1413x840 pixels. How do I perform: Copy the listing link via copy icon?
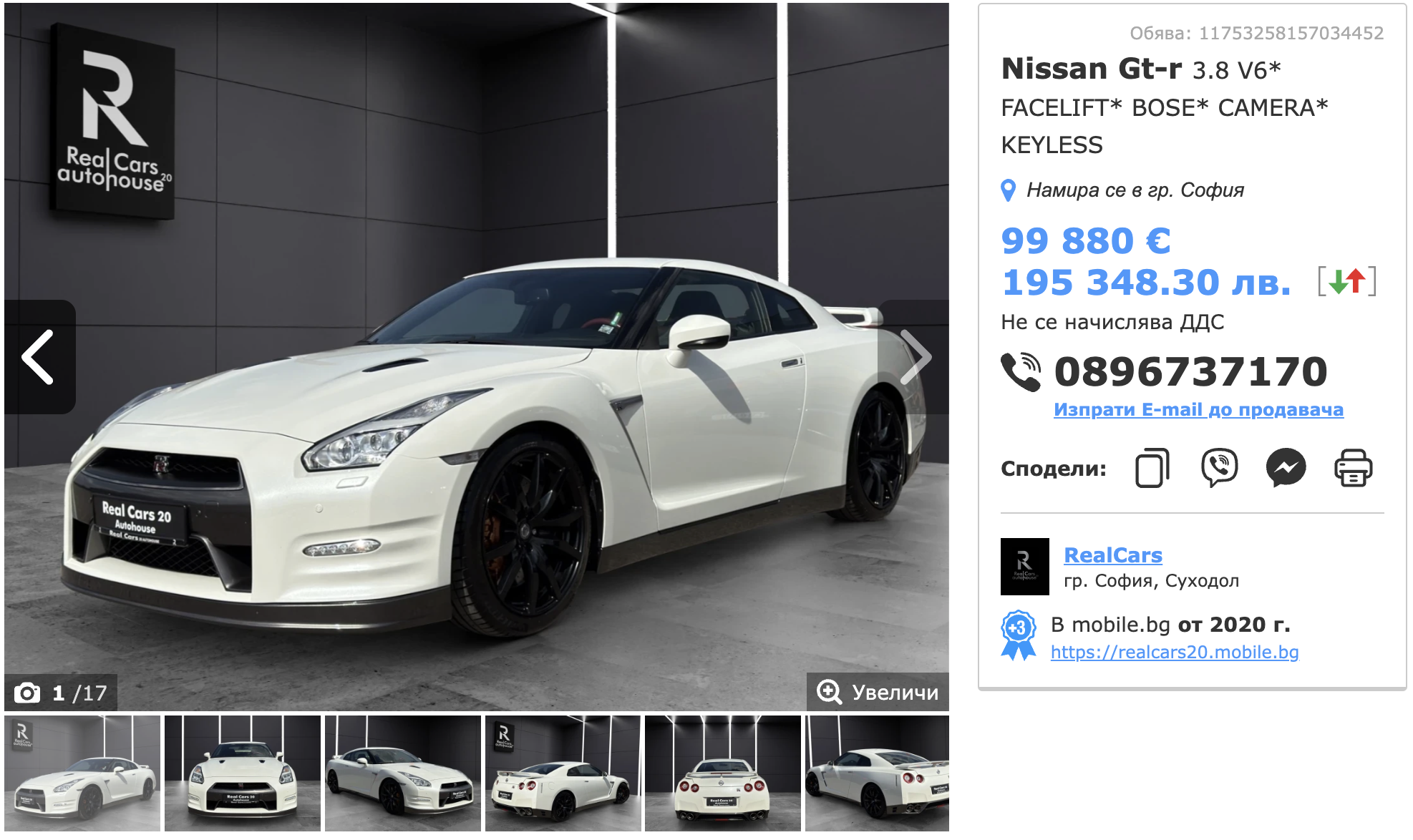[x=1152, y=468]
